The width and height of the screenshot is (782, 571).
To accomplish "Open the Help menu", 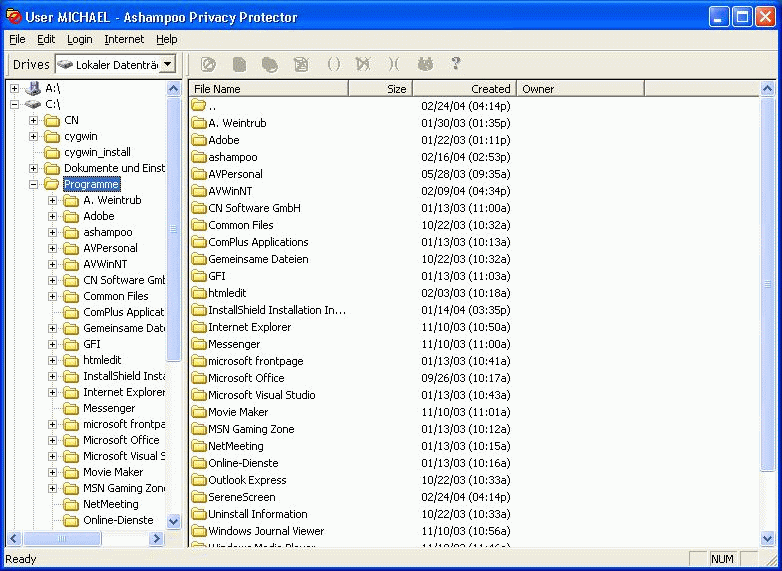I will click(167, 39).
